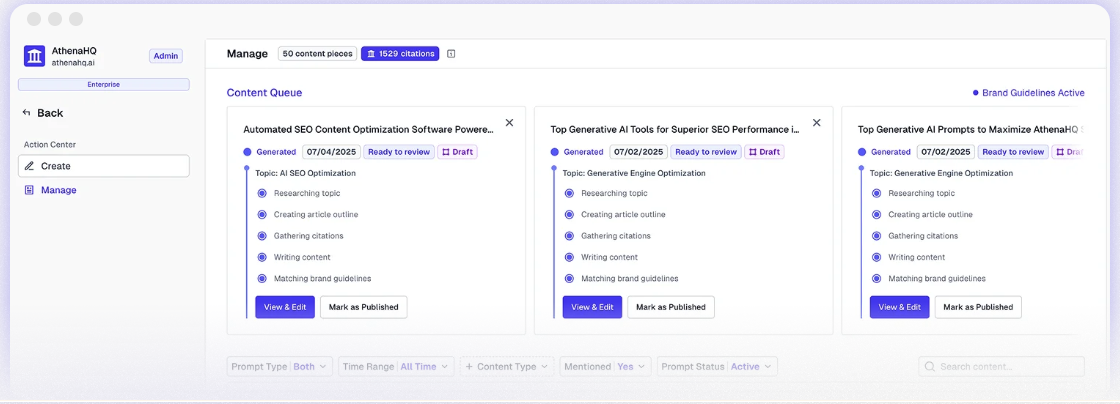
Task: Click the Manage document icon in sidebar
Action: [x=30, y=190]
